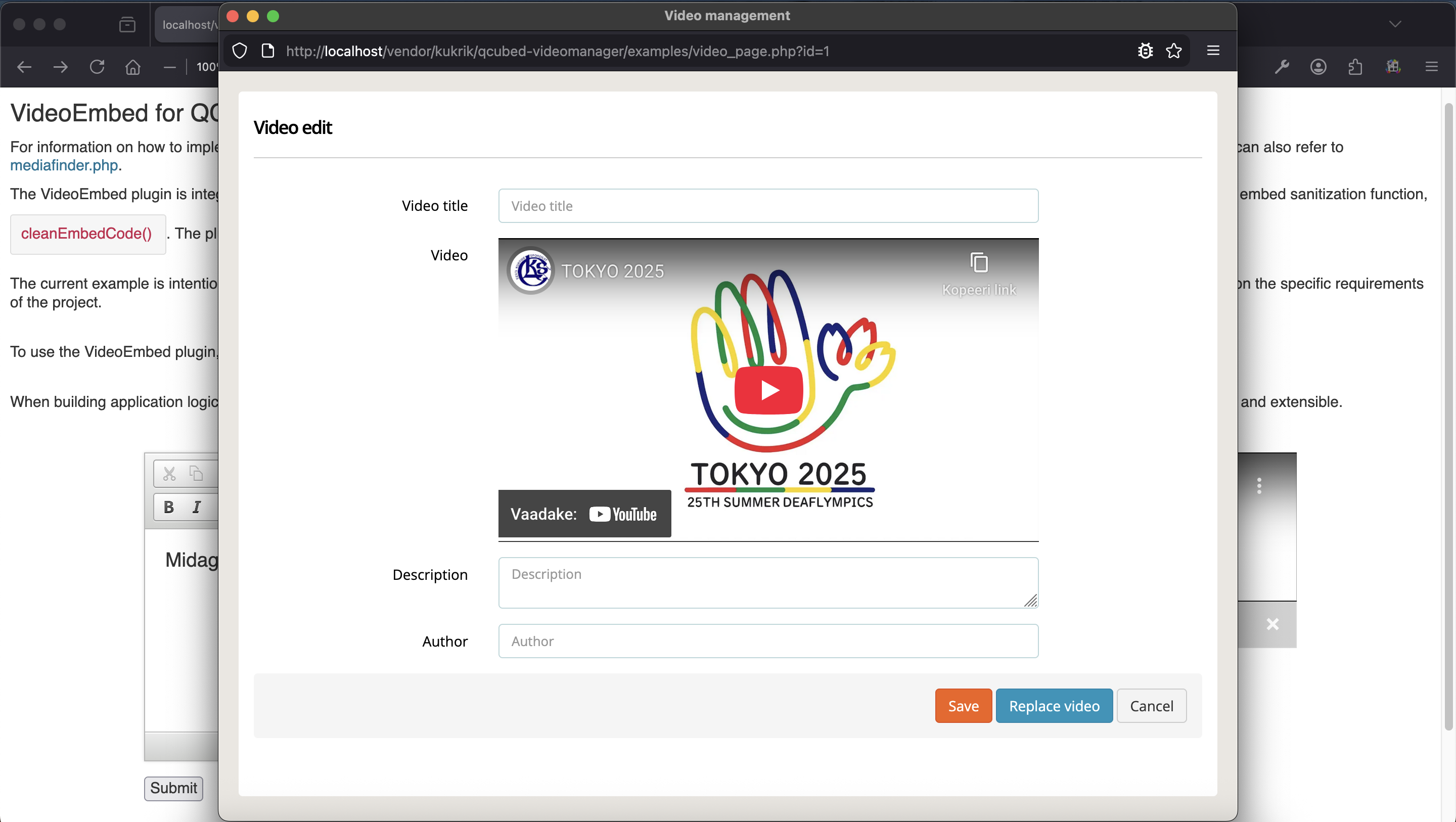Click the Save button

click(x=963, y=706)
